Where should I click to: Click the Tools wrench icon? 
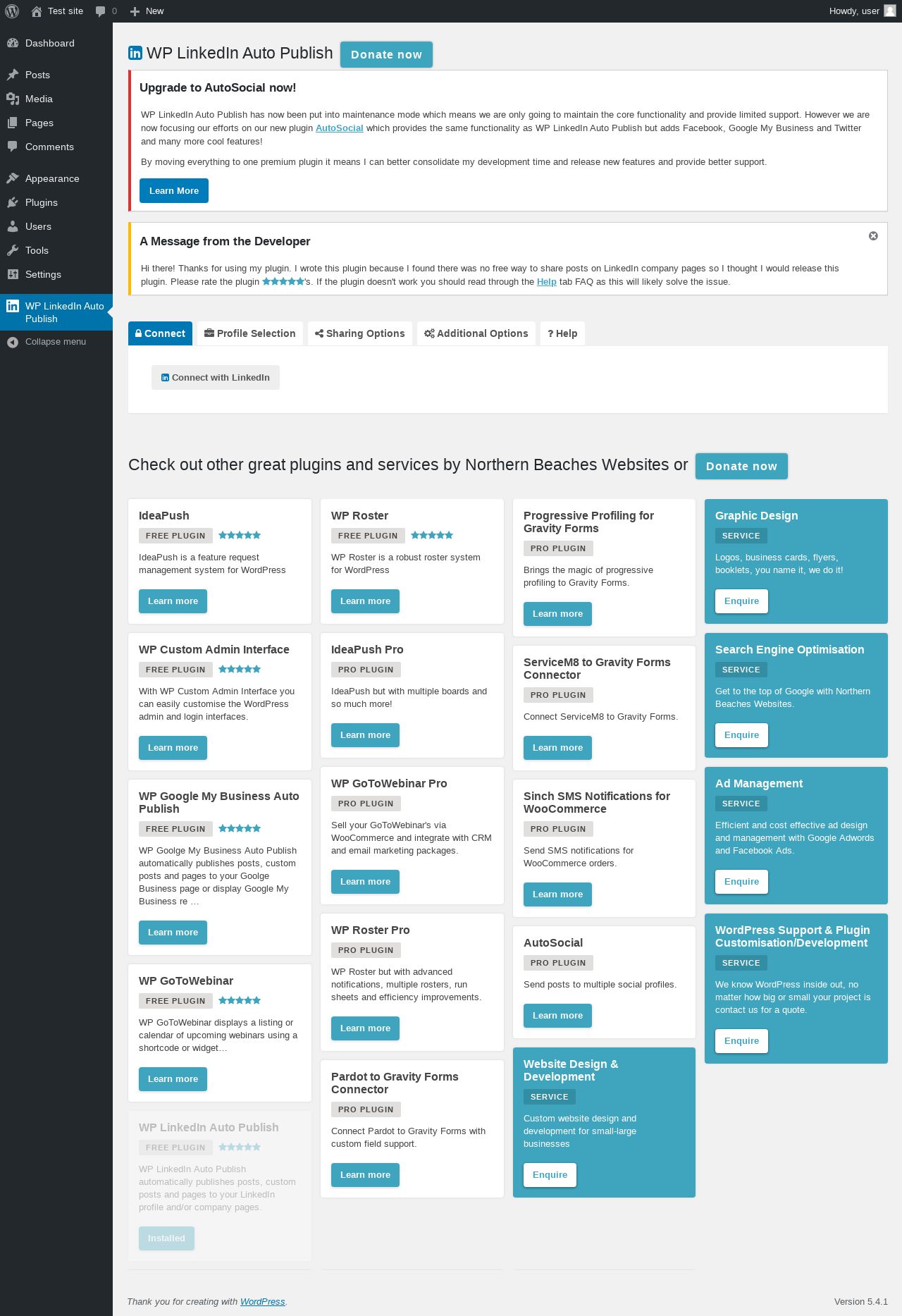coord(13,250)
